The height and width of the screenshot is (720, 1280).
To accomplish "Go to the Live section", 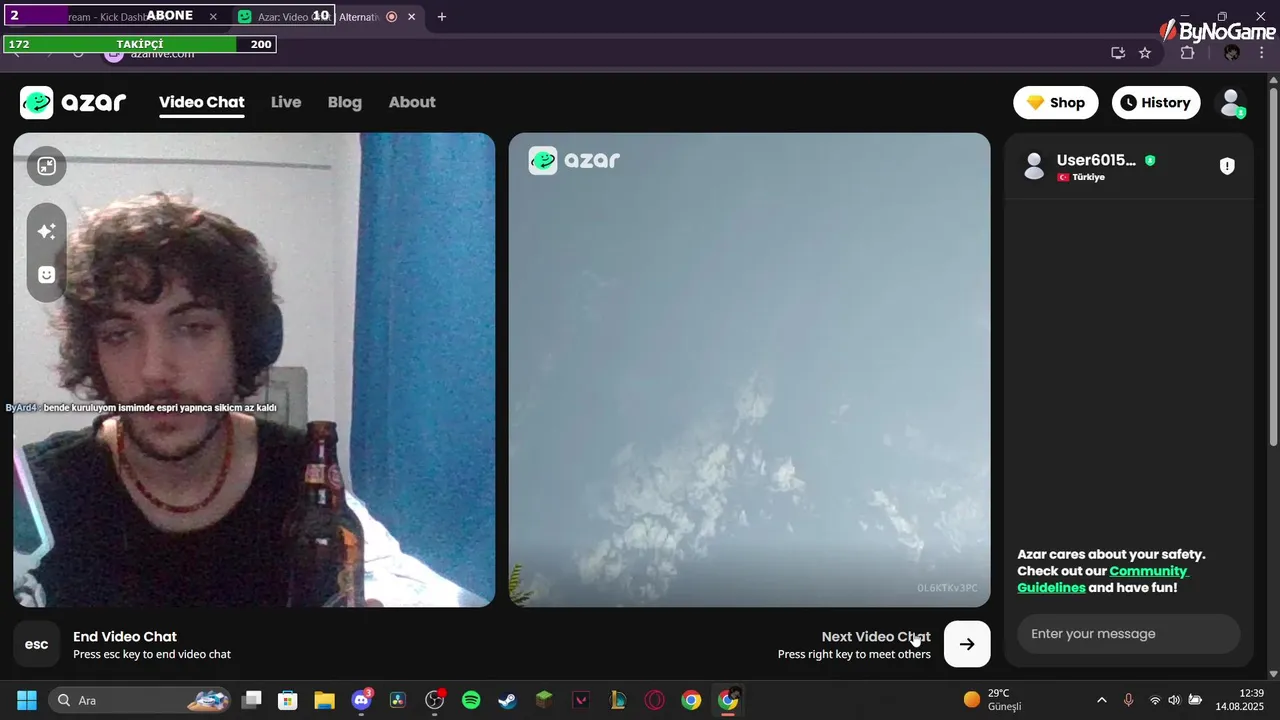I will pos(286,102).
